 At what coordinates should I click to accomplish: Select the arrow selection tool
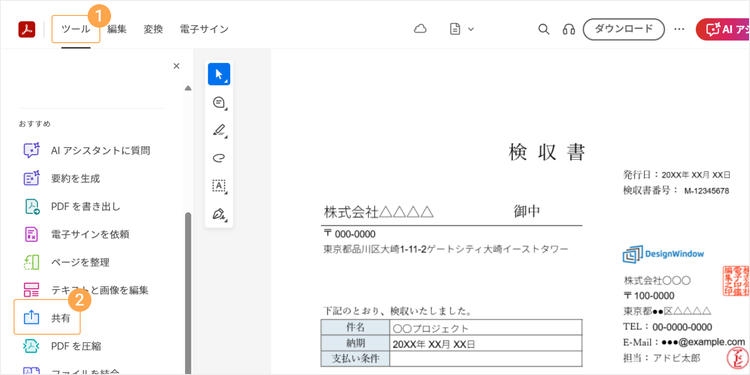[219, 74]
